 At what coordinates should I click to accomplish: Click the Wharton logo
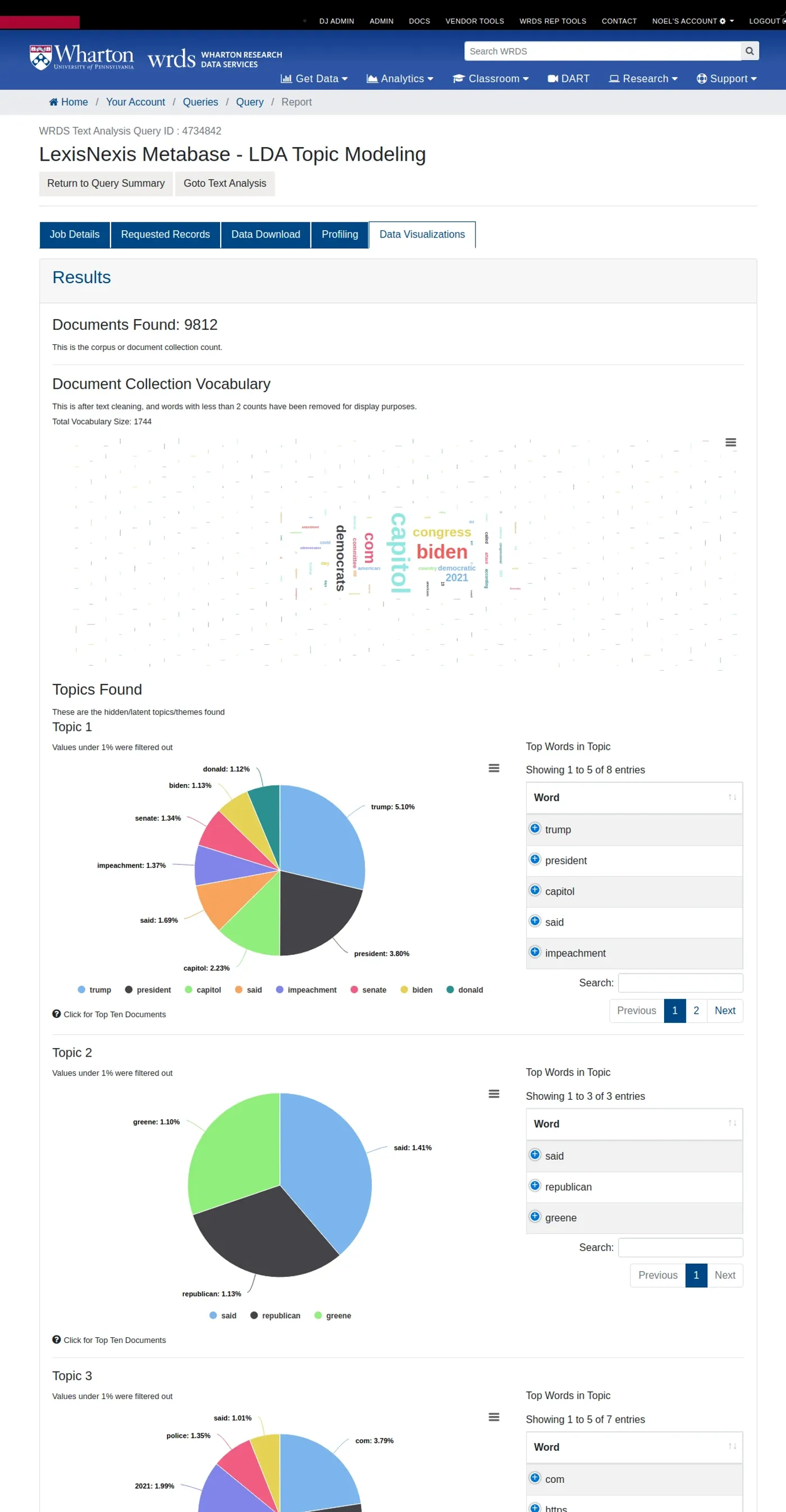tap(81, 57)
